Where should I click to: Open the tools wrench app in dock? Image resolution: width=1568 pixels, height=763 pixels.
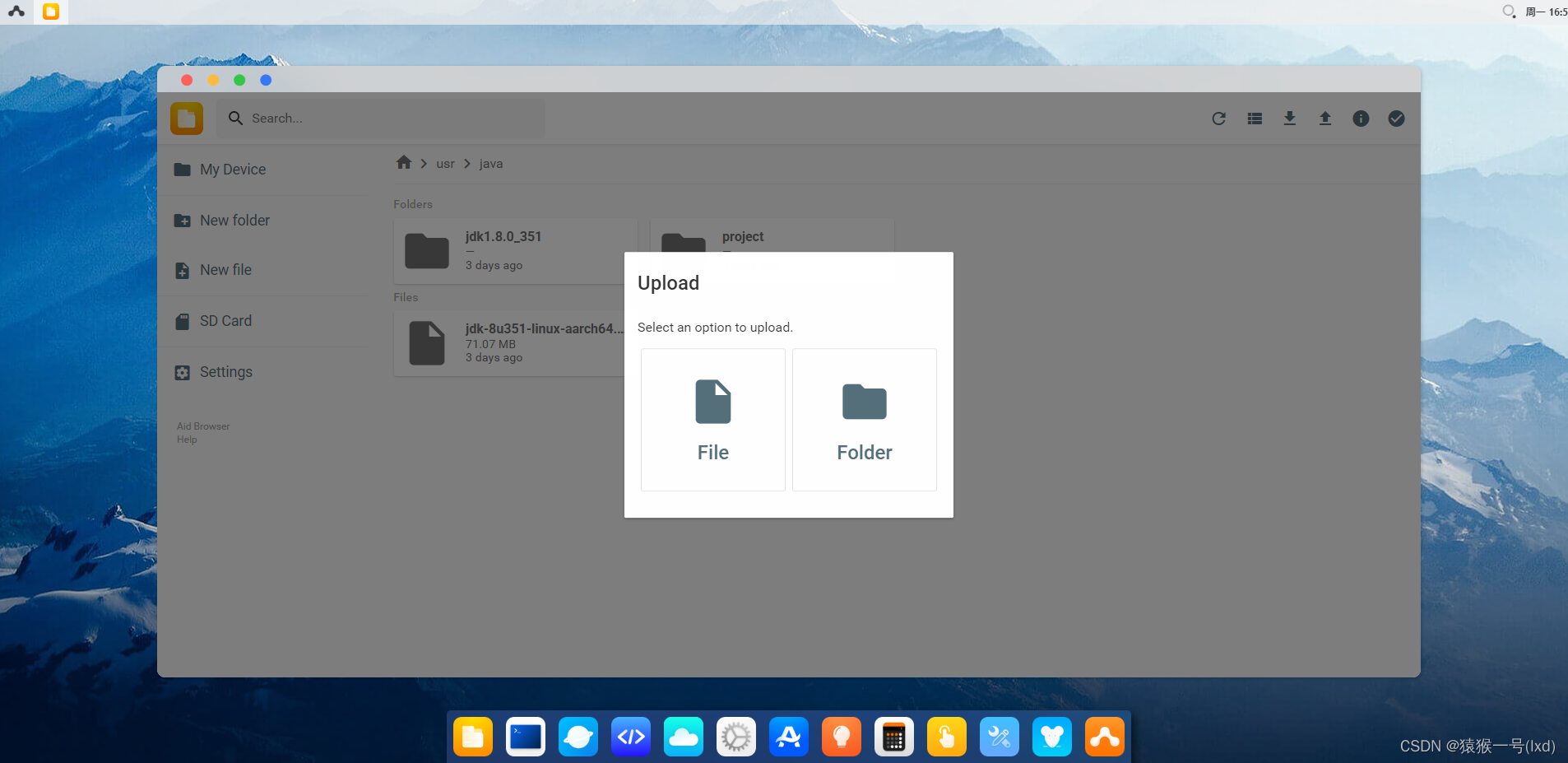[1000, 737]
